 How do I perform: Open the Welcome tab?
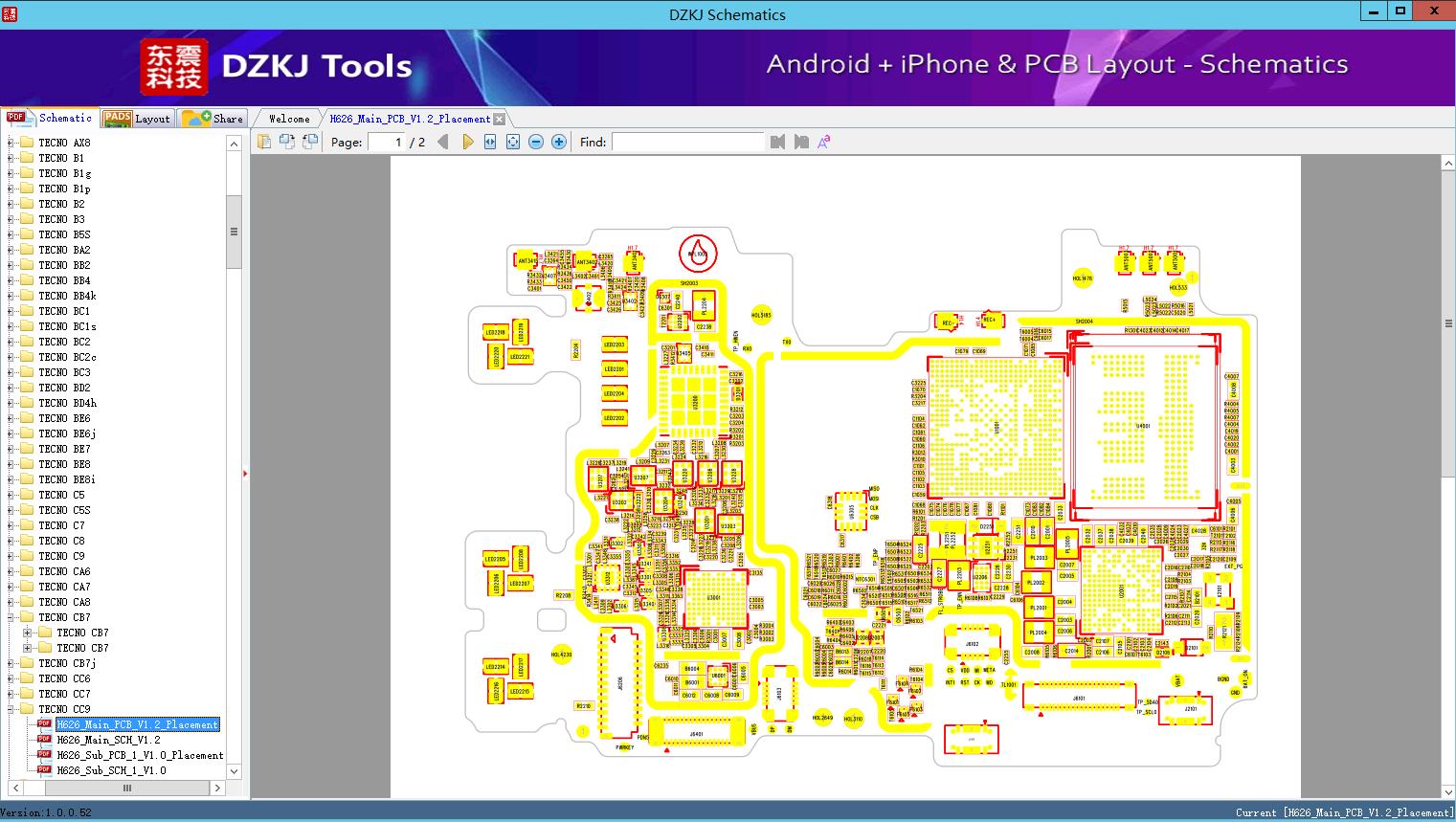tap(289, 119)
